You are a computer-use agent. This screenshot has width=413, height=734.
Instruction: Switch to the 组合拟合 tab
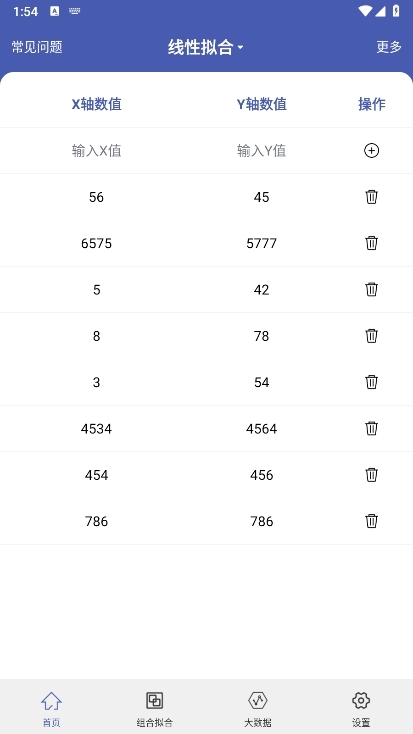point(155,709)
